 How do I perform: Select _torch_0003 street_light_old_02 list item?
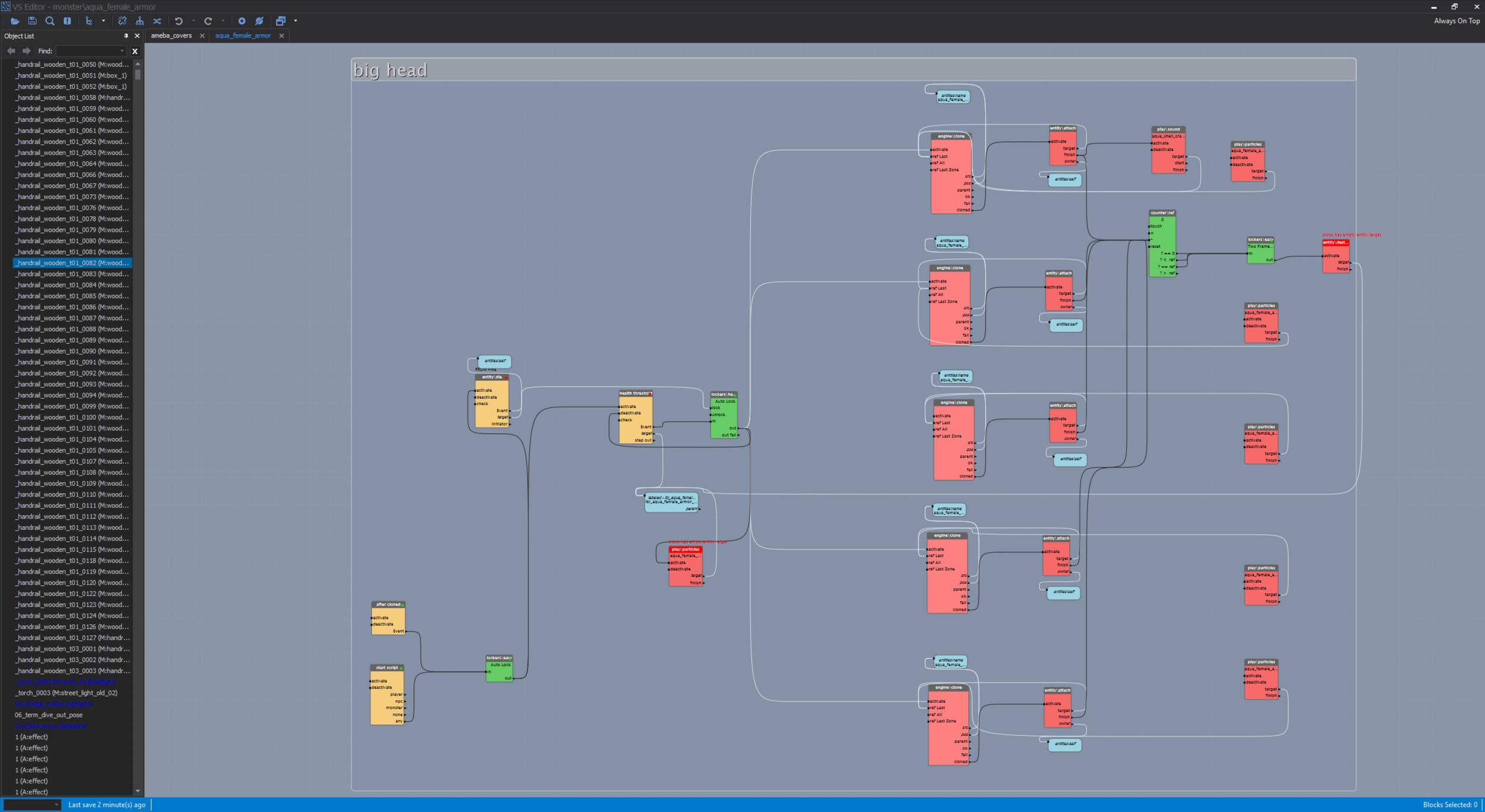[x=66, y=693]
